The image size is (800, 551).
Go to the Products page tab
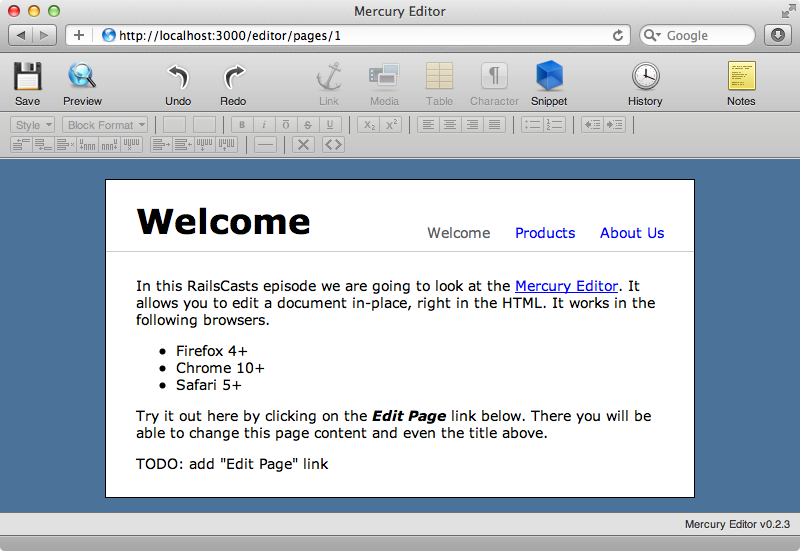coord(545,233)
